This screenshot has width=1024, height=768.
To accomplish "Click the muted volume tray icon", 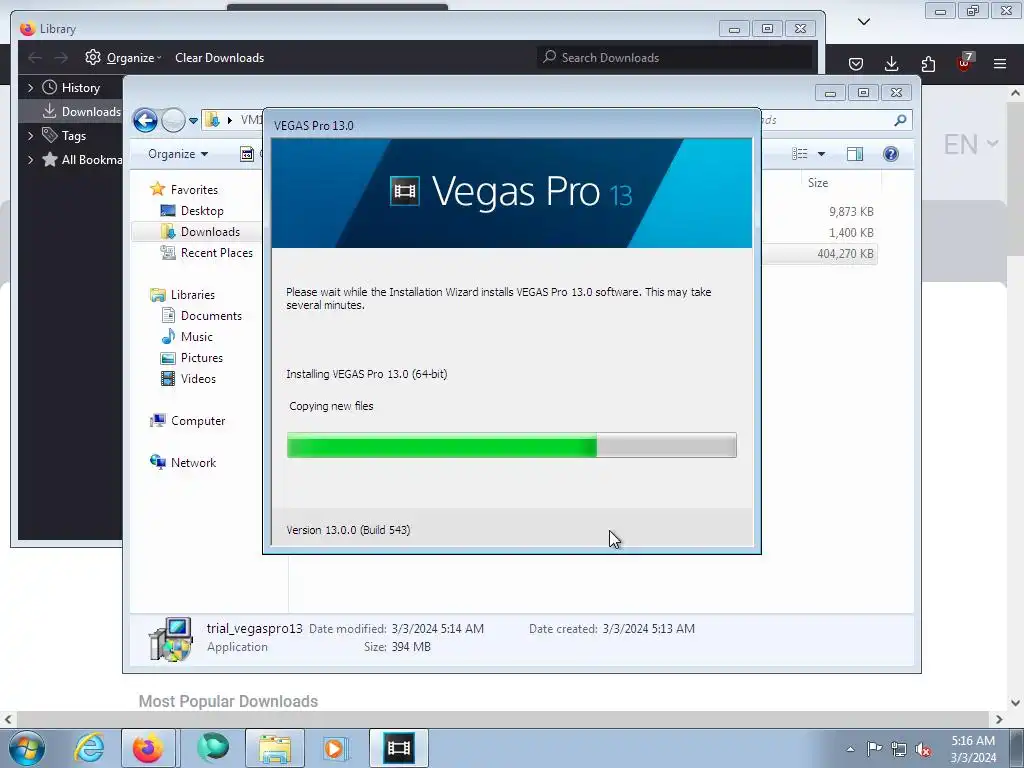I will click(x=923, y=749).
